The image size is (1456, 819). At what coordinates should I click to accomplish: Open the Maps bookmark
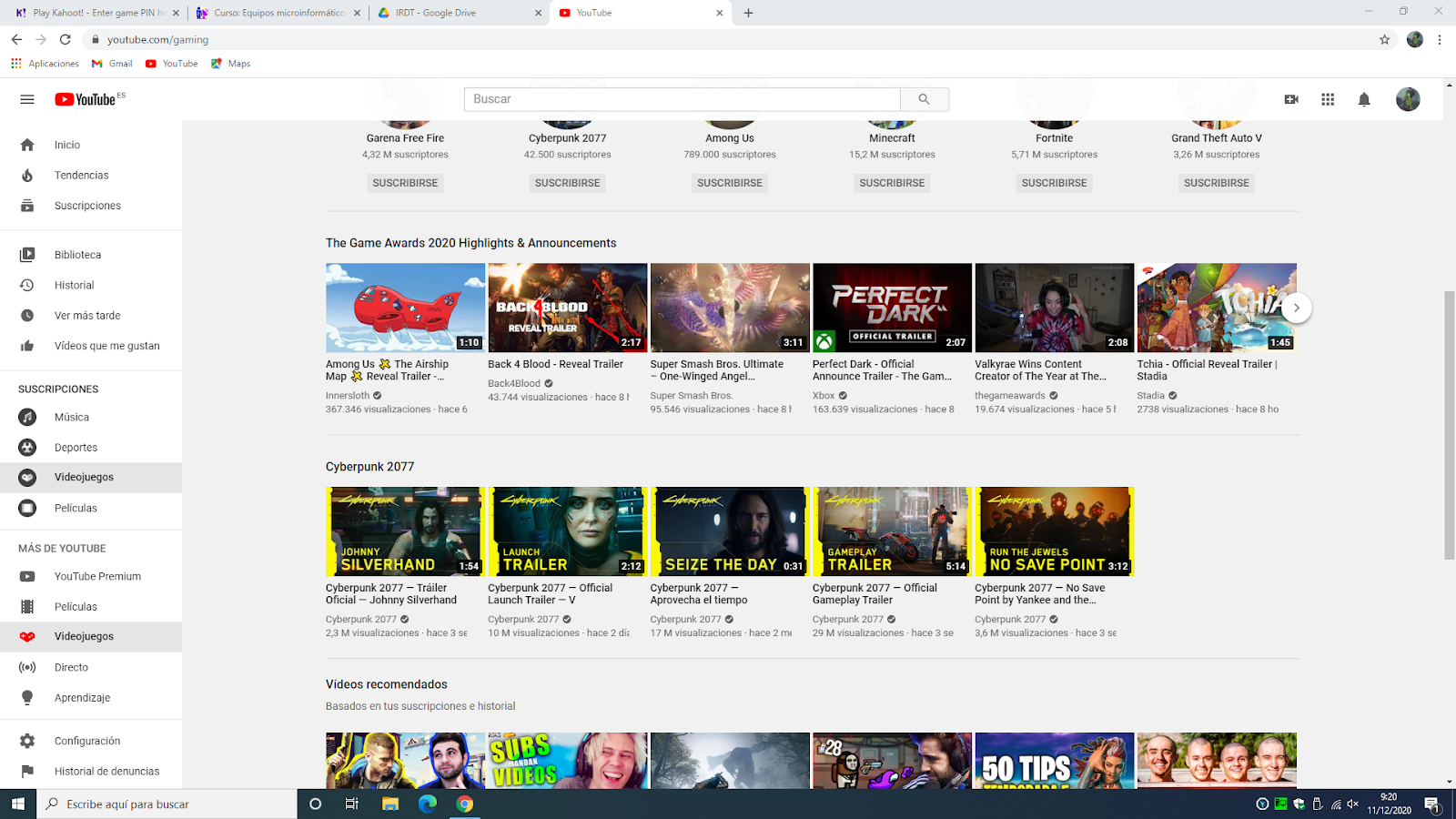coord(230,64)
